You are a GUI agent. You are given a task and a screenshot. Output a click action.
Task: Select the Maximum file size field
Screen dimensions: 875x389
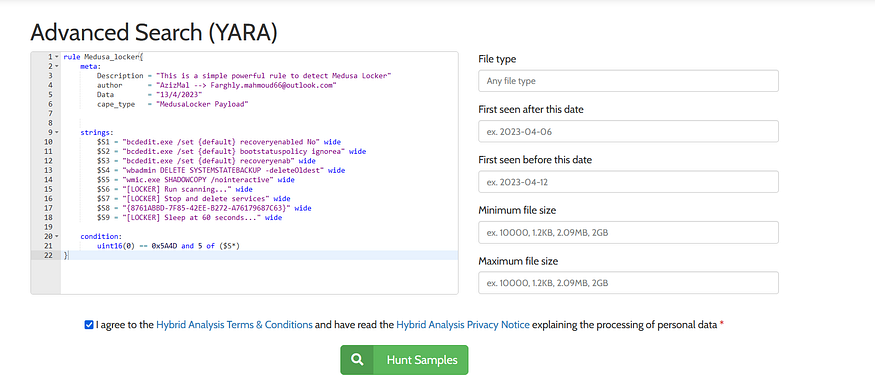628,283
